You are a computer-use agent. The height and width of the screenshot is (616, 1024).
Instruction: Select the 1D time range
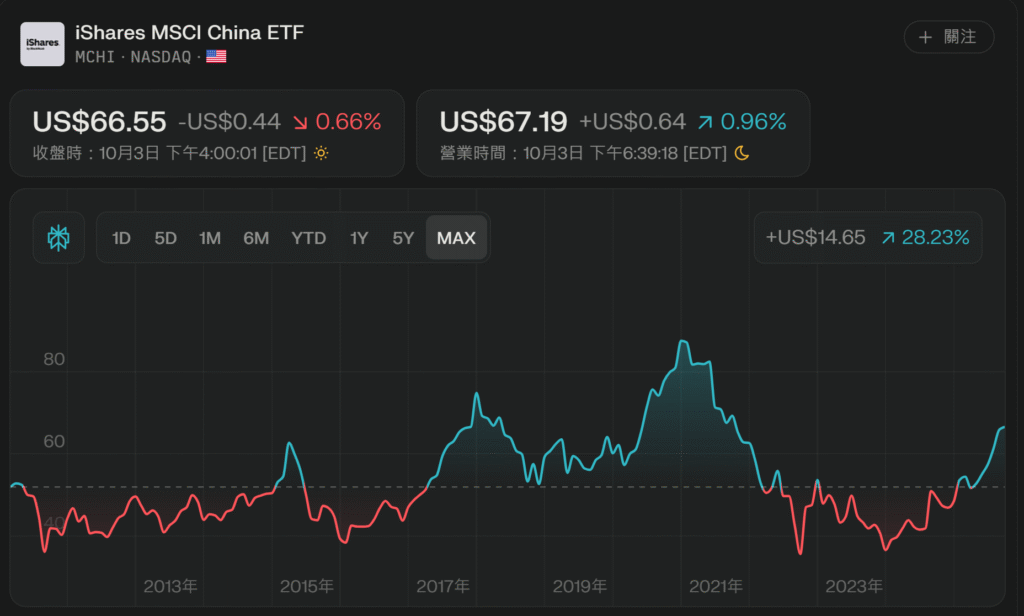(121, 238)
